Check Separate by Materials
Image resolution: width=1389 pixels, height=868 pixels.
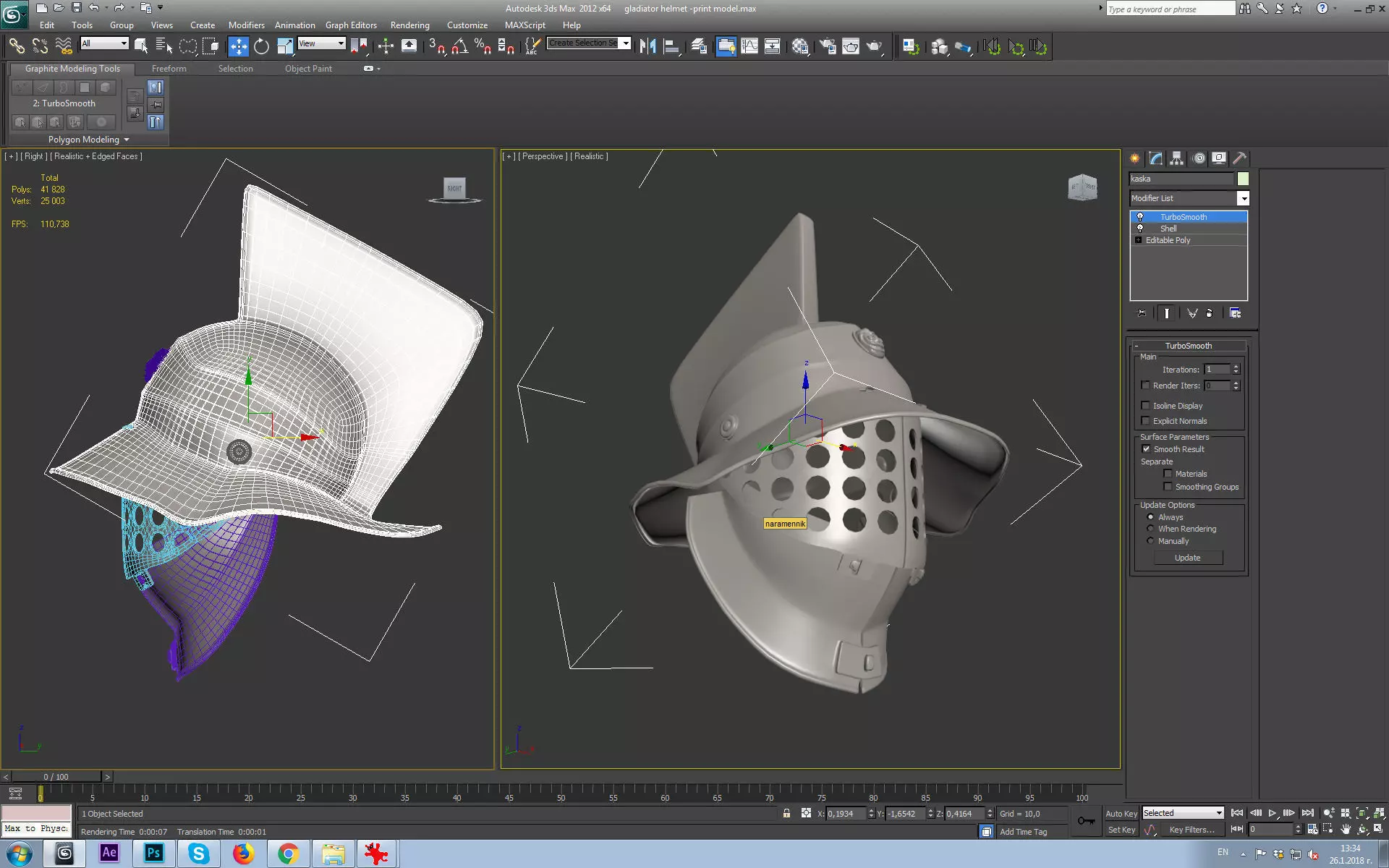(1168, 474)
